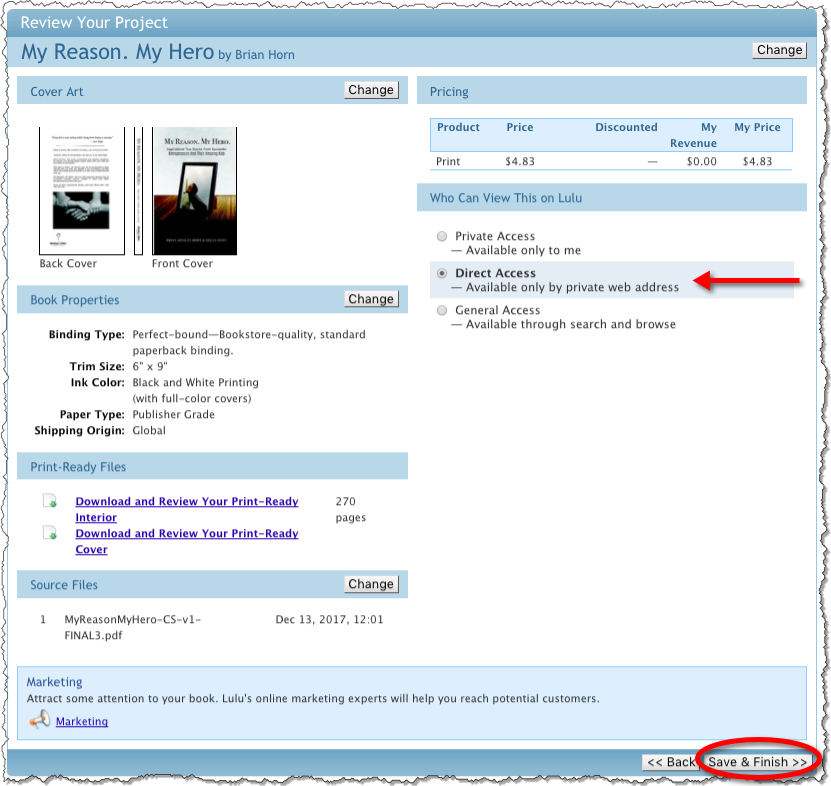Click the Product column header

pyautogui.click(x=458, y=127)
